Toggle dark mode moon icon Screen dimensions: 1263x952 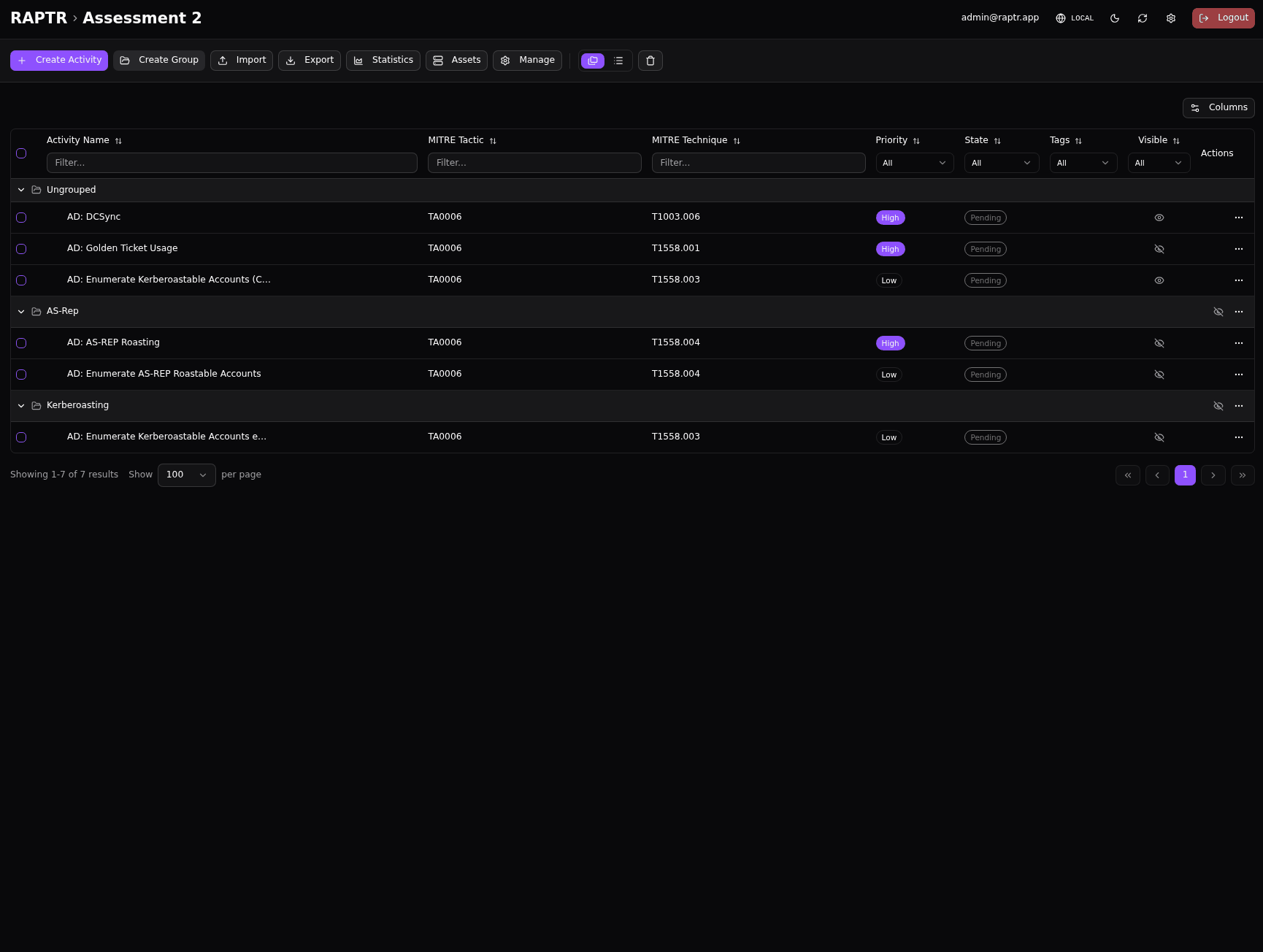1115,18
